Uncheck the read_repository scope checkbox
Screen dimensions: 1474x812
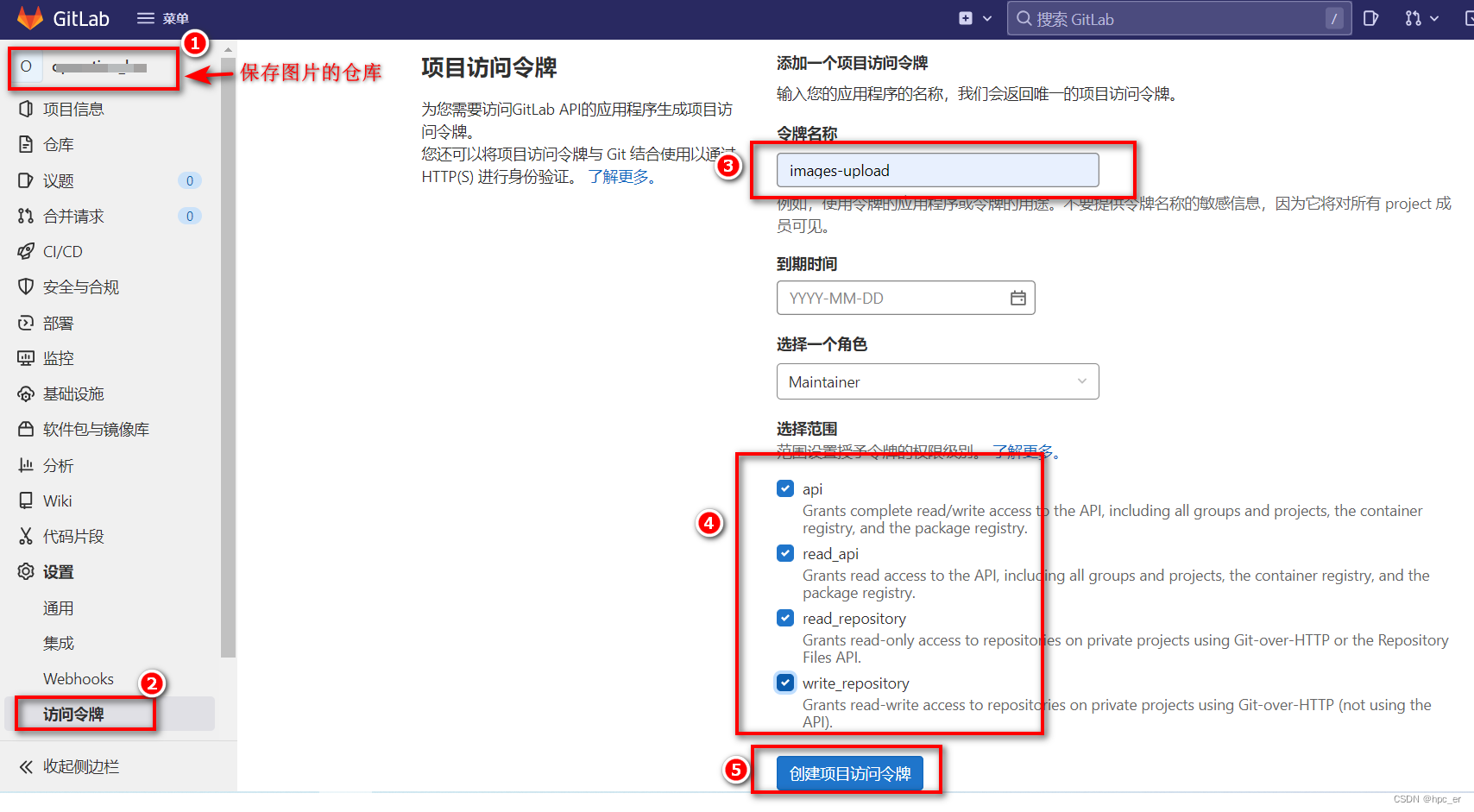point(785,618)
